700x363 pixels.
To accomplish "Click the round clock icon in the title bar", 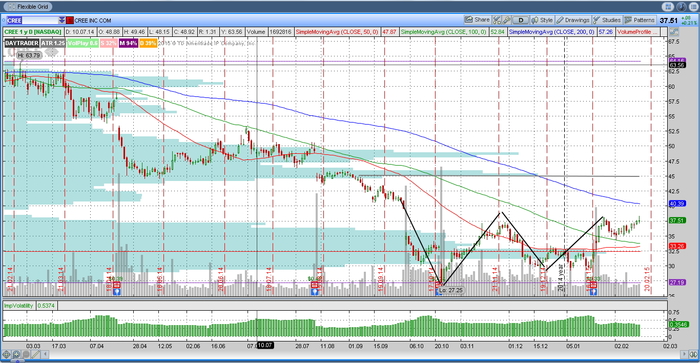I will coord(681,7).
